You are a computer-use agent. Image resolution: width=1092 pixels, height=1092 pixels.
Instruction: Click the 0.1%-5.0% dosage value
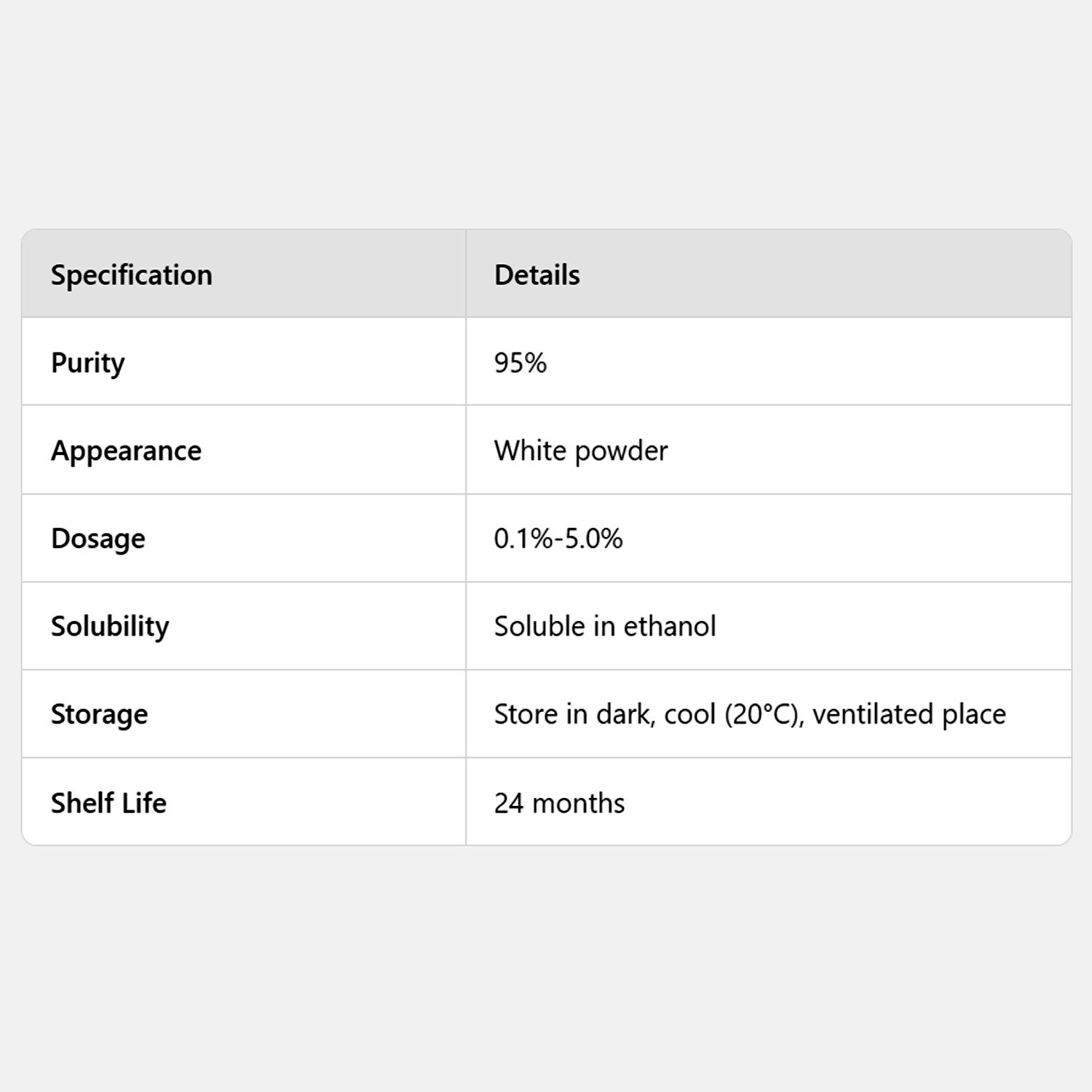[x=558, y=539]
